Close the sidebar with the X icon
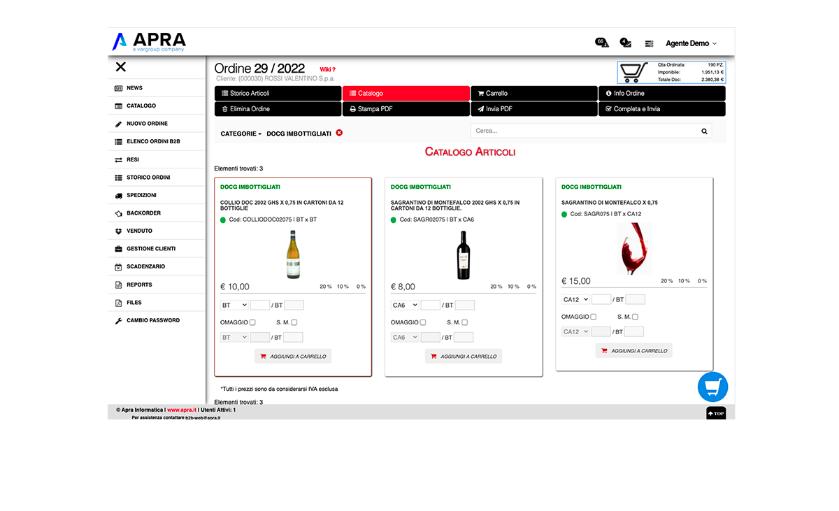The width and height of the screenshot is (839, 511). 121,67
